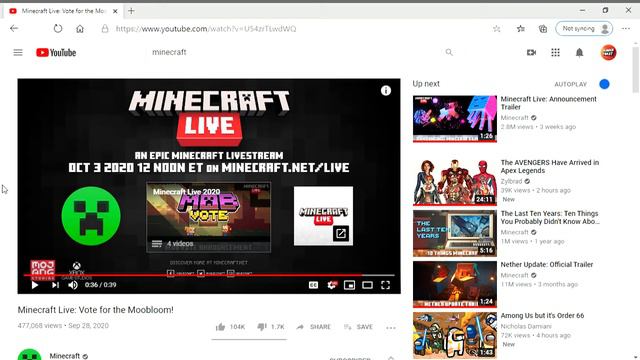
Task: Open browser collections icon
Action: click(x=543, y=29)
